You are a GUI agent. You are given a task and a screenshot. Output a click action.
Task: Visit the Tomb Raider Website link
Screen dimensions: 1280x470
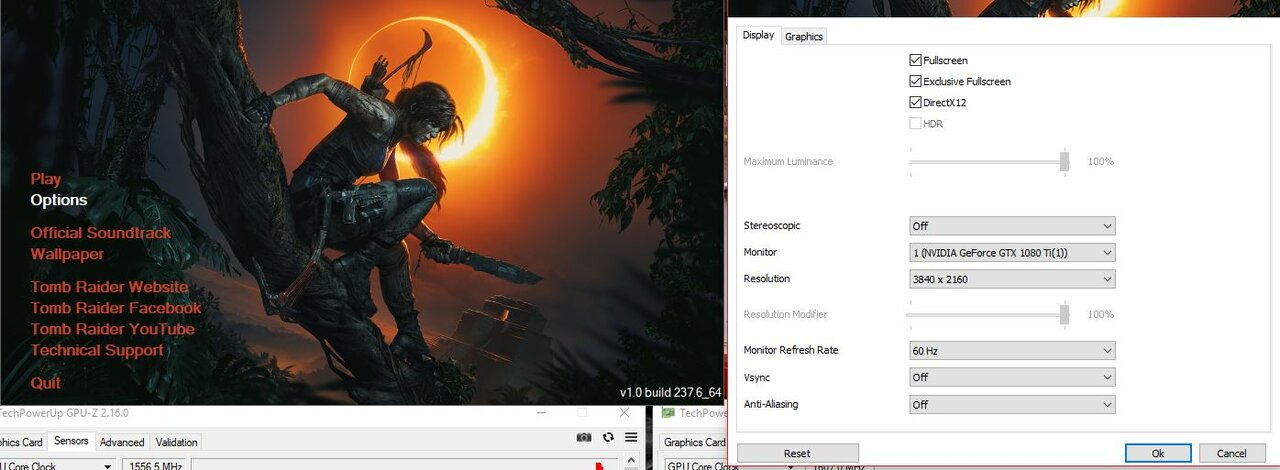pos(109,287)
